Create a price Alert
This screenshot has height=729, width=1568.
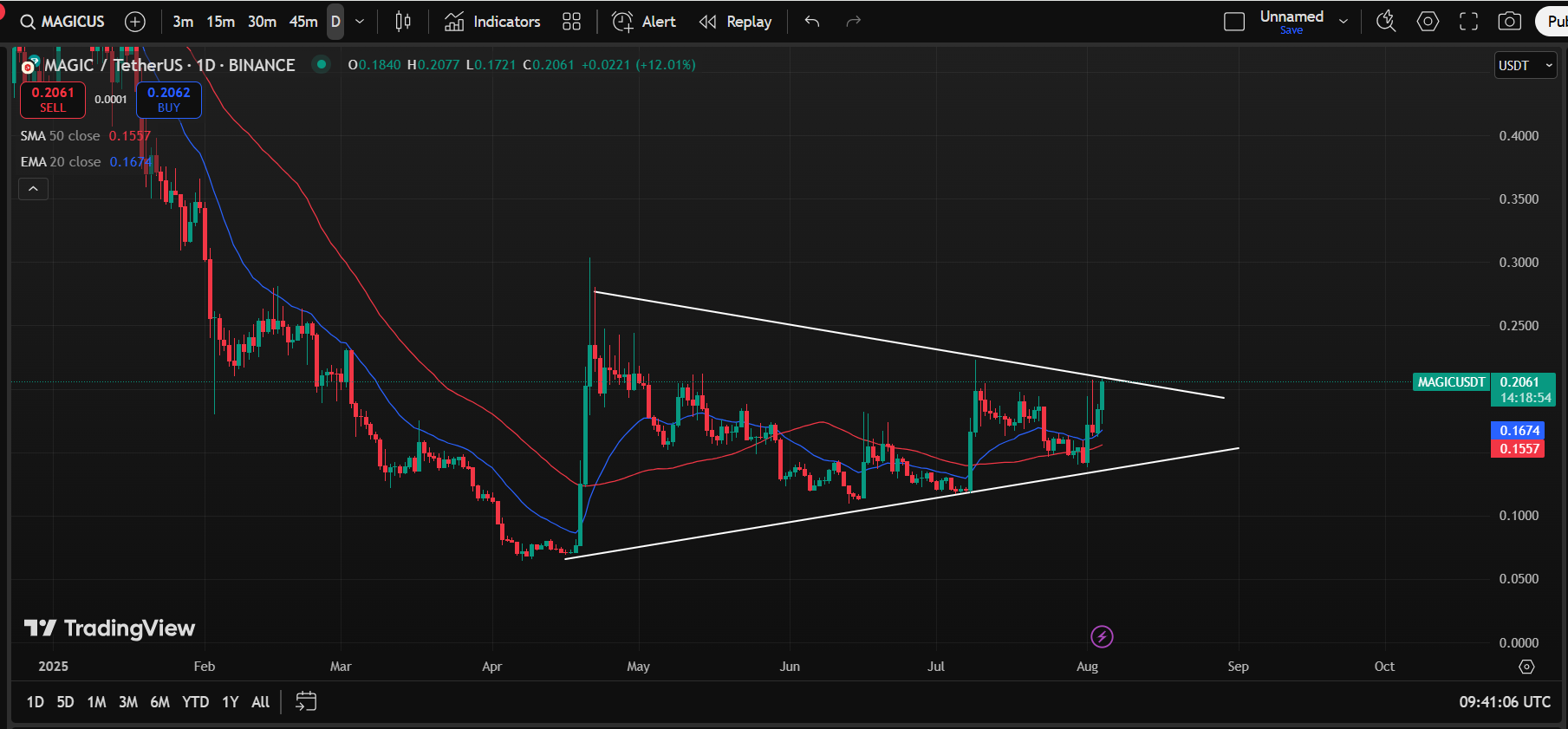(x=644, y=22)
